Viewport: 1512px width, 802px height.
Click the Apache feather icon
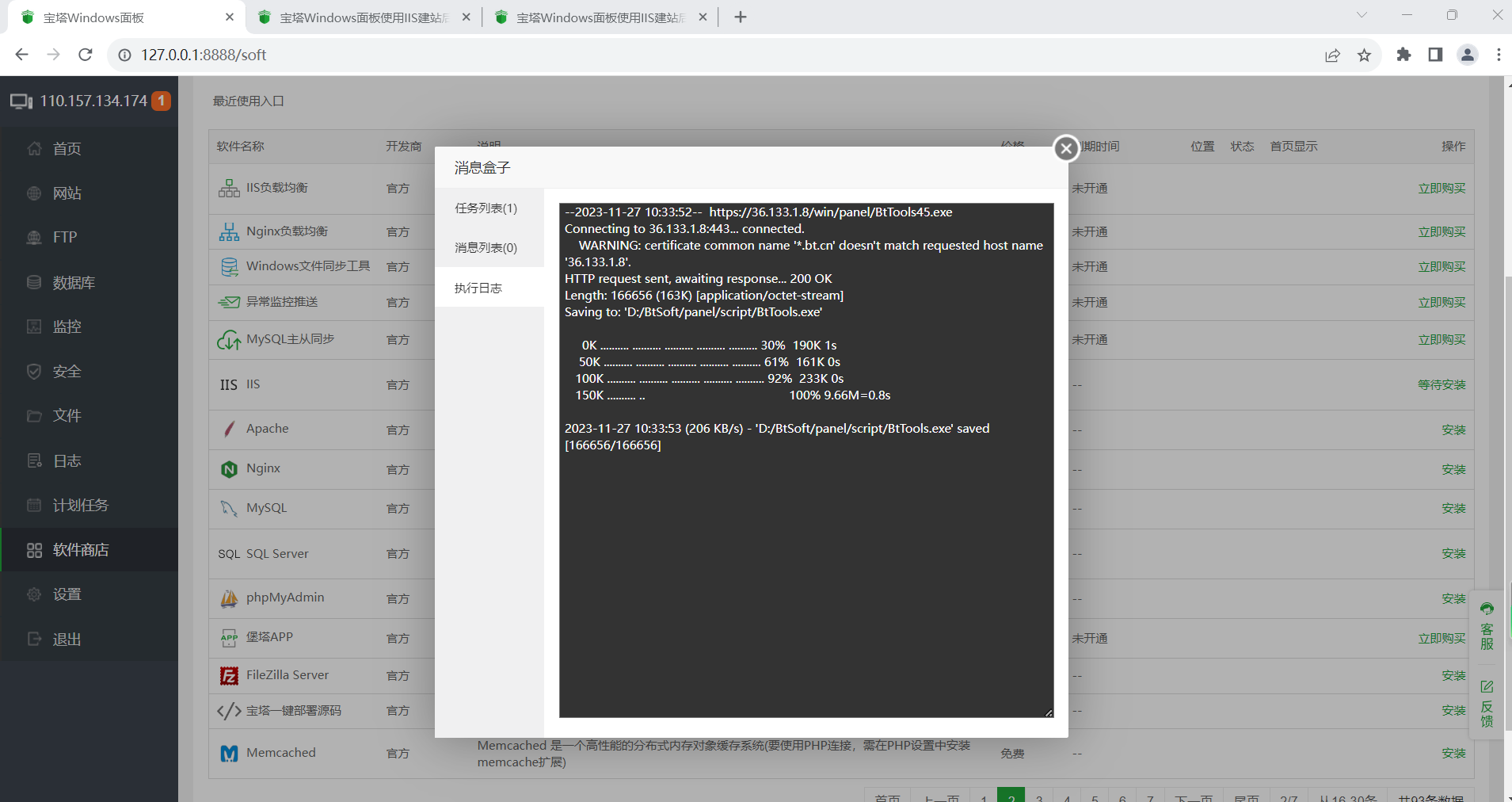[229, 429]
